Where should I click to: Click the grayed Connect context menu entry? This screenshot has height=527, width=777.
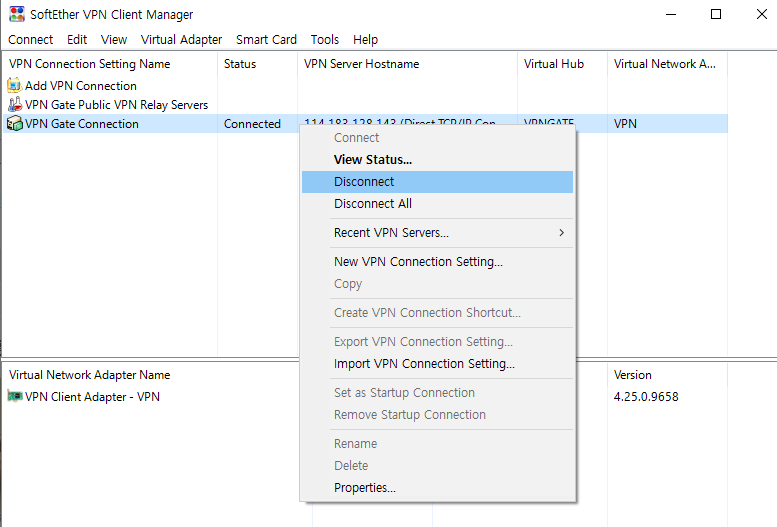coord(437,137)
